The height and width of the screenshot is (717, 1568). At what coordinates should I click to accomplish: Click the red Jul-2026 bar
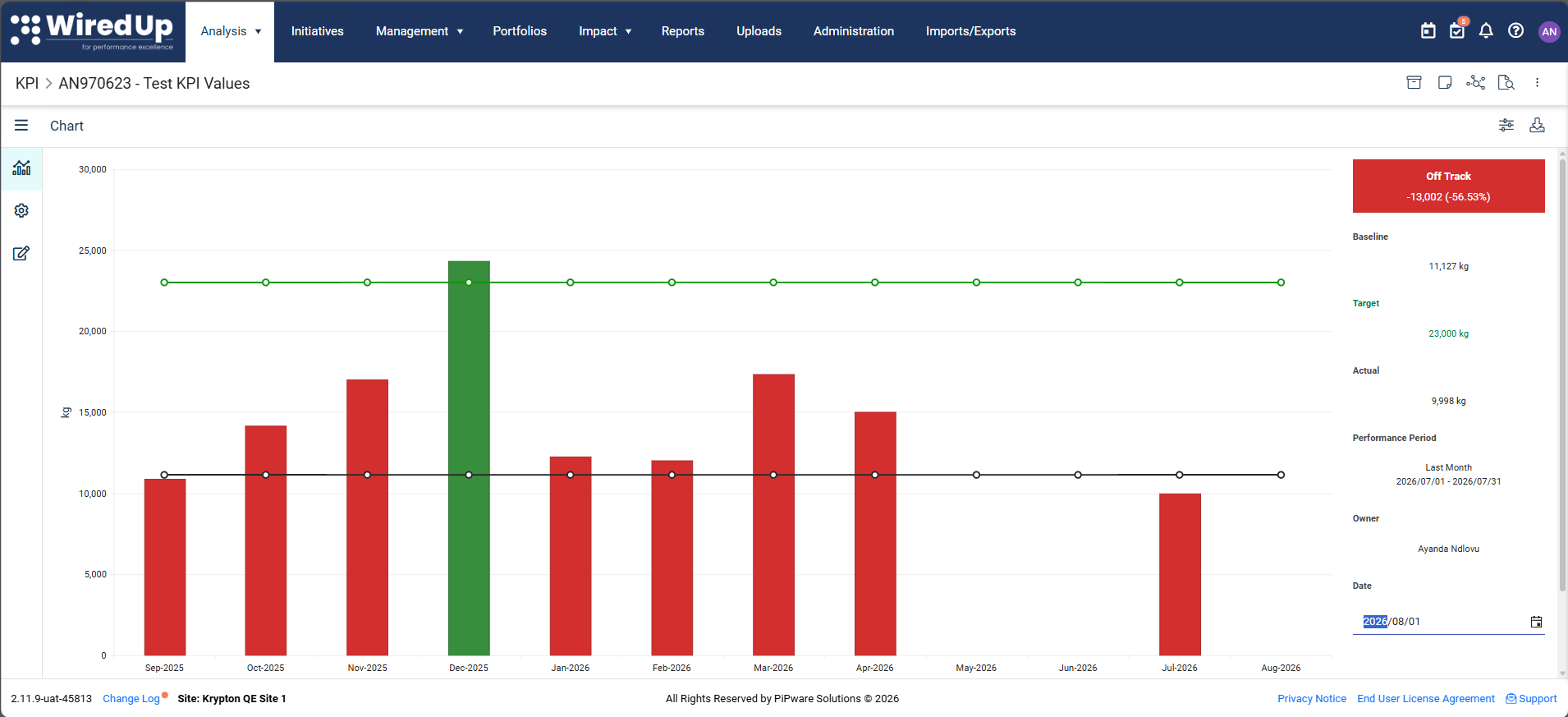click(1180, 574)
